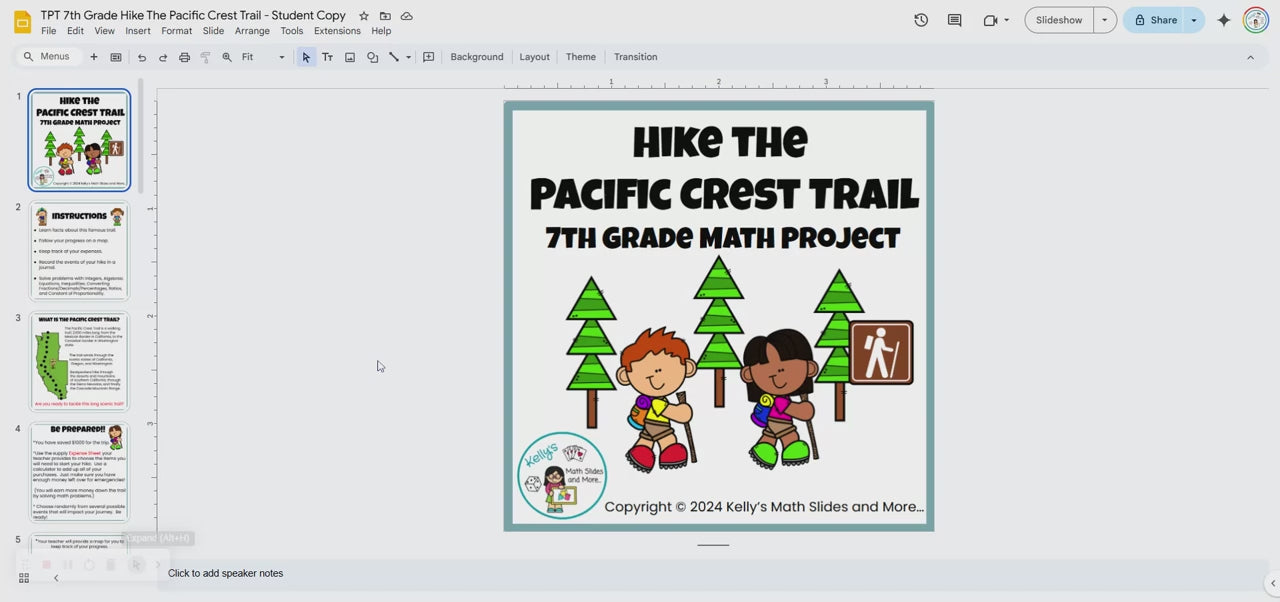Move presentation to a folder
Image resolution: width=1280 pixels, height=602 pixels.
[x=385, y=16]
